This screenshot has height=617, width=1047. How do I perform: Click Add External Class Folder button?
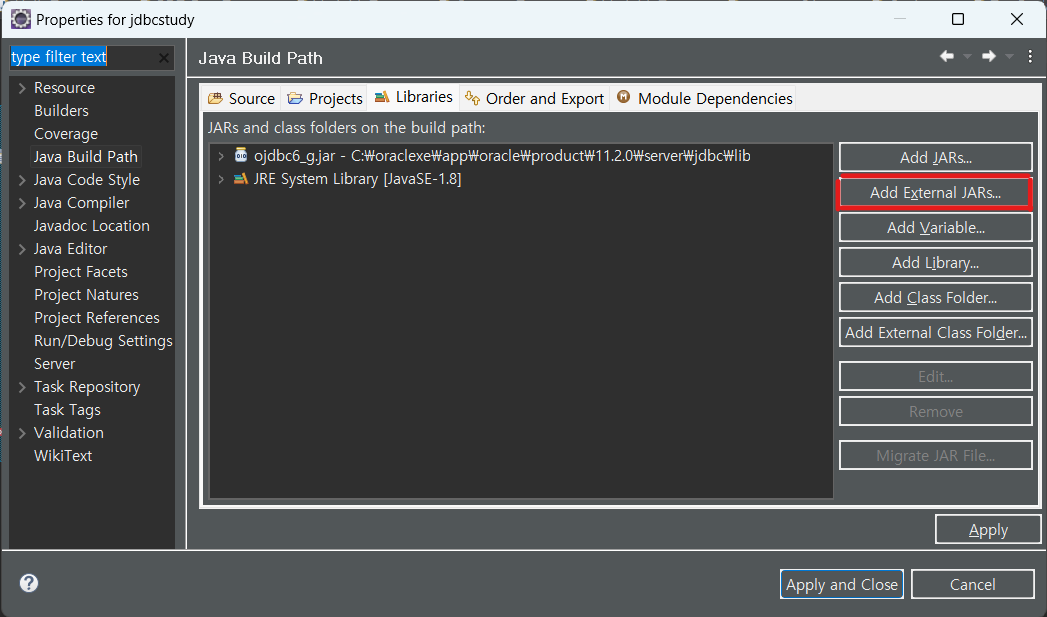pyautogui.click(x=935, y=333)
